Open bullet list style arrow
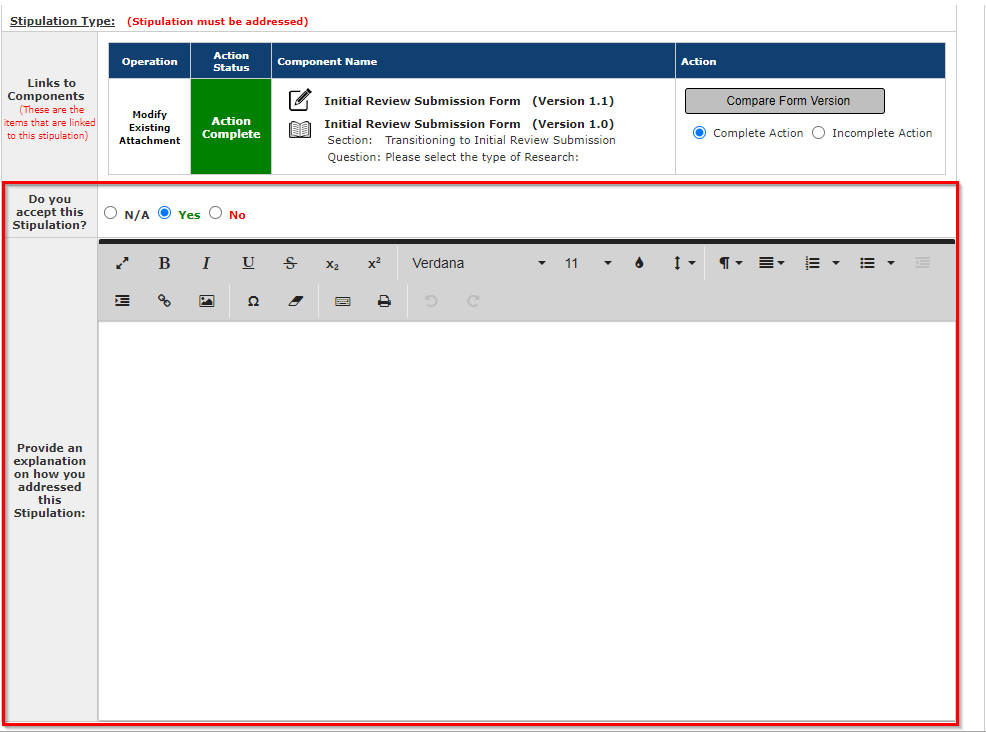The height and width of the screenshot is (732, 986). coord(890,263)
